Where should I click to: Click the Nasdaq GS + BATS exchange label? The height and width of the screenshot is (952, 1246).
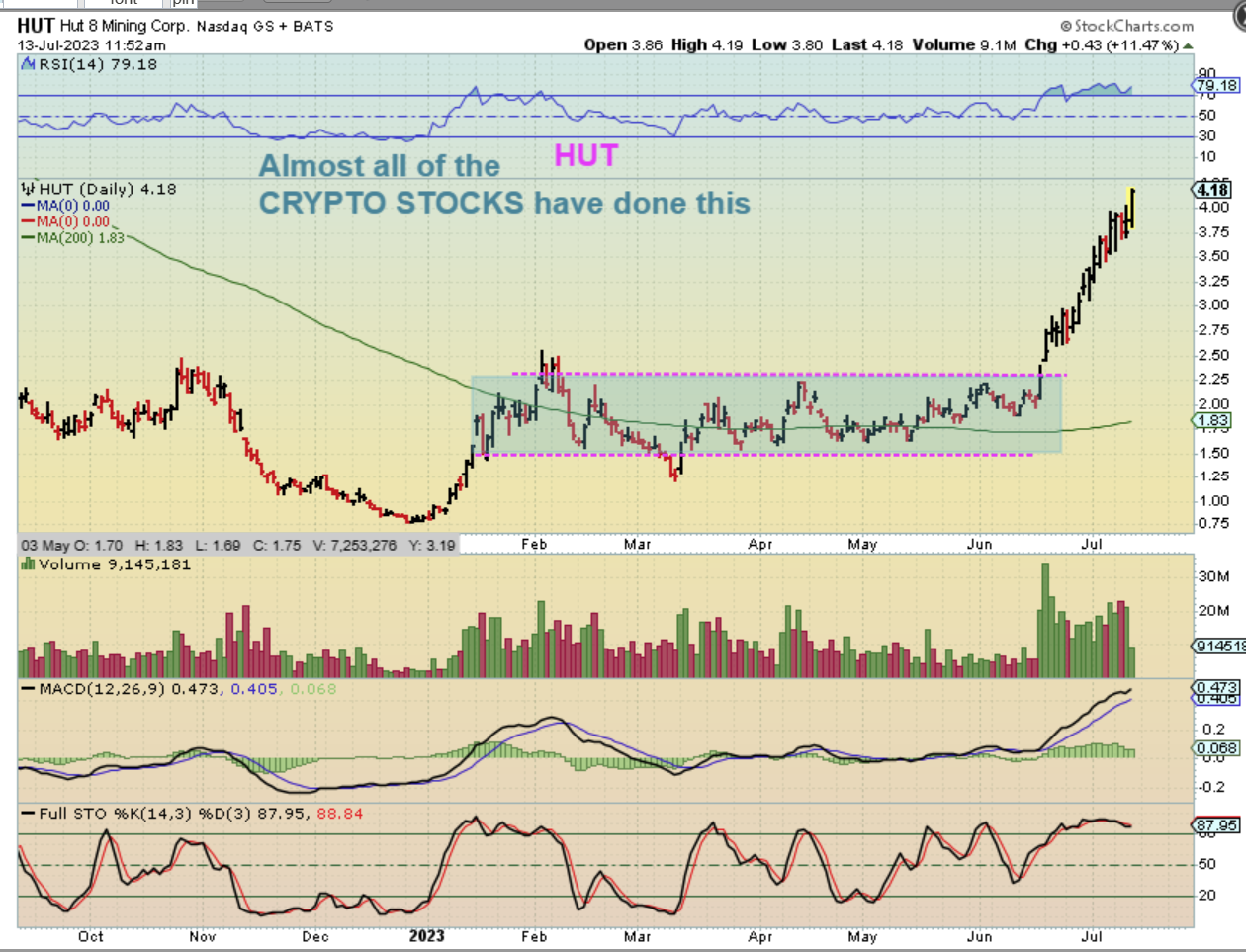coord(265,26)
